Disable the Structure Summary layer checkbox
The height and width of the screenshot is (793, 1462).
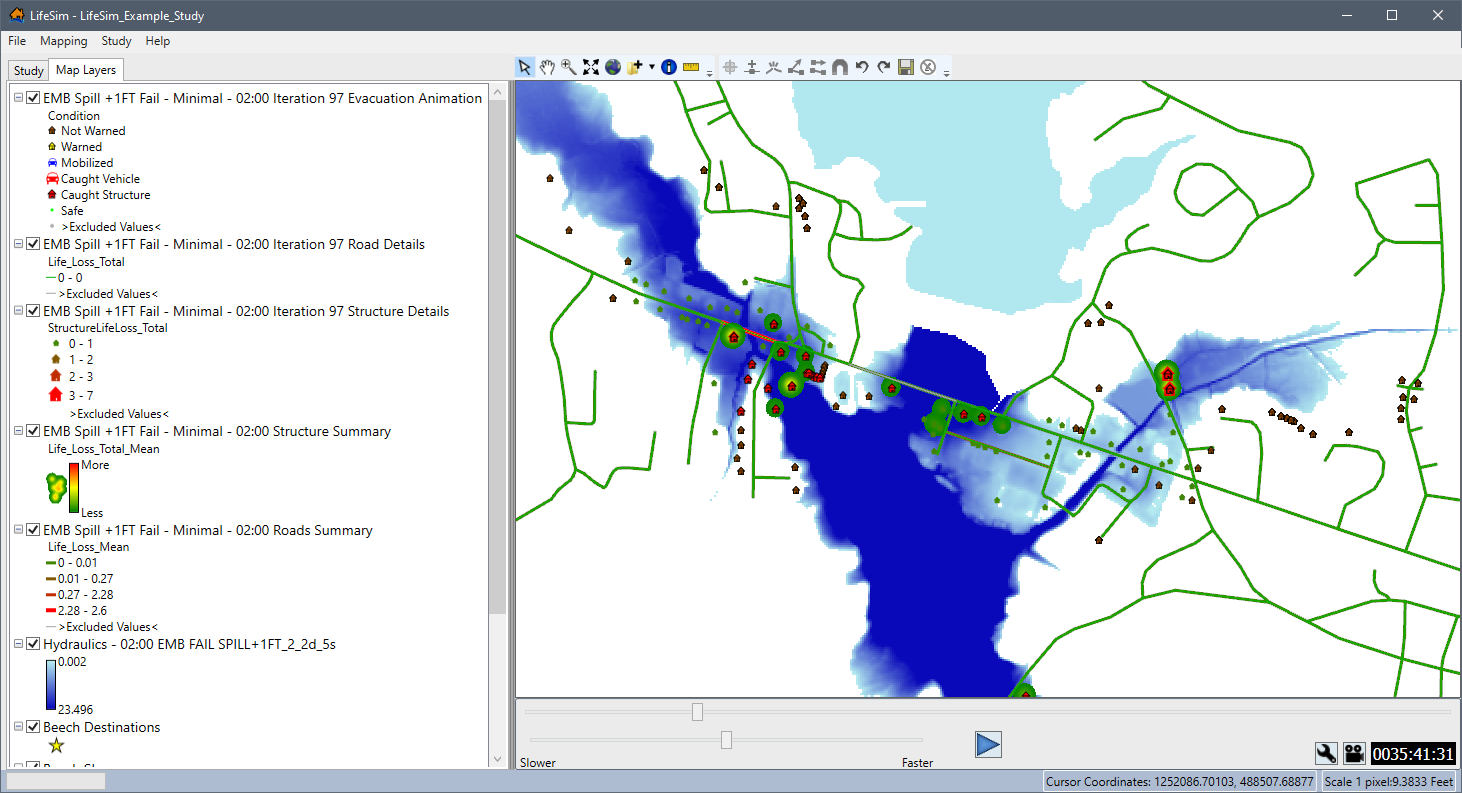[x=33, y=431]
